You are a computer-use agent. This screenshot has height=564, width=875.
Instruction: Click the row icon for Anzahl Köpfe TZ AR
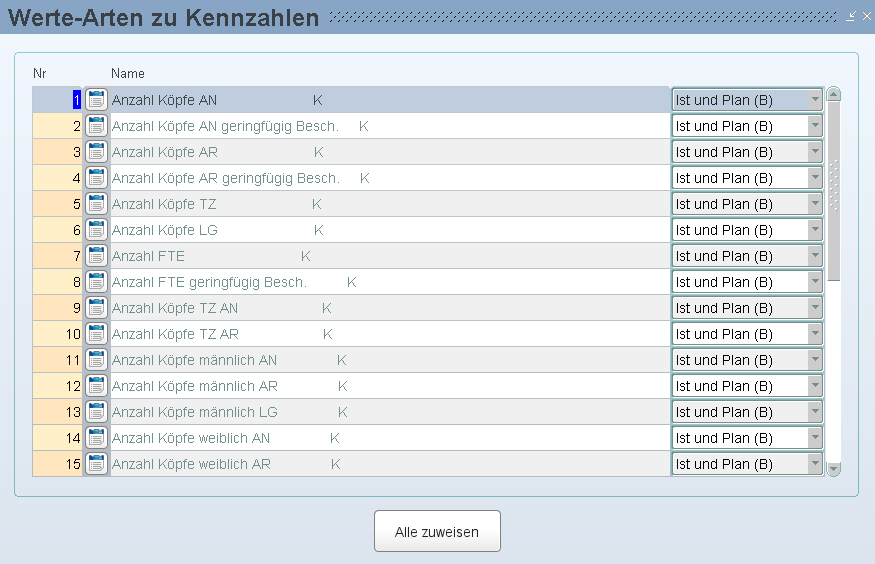click(96, 334)
